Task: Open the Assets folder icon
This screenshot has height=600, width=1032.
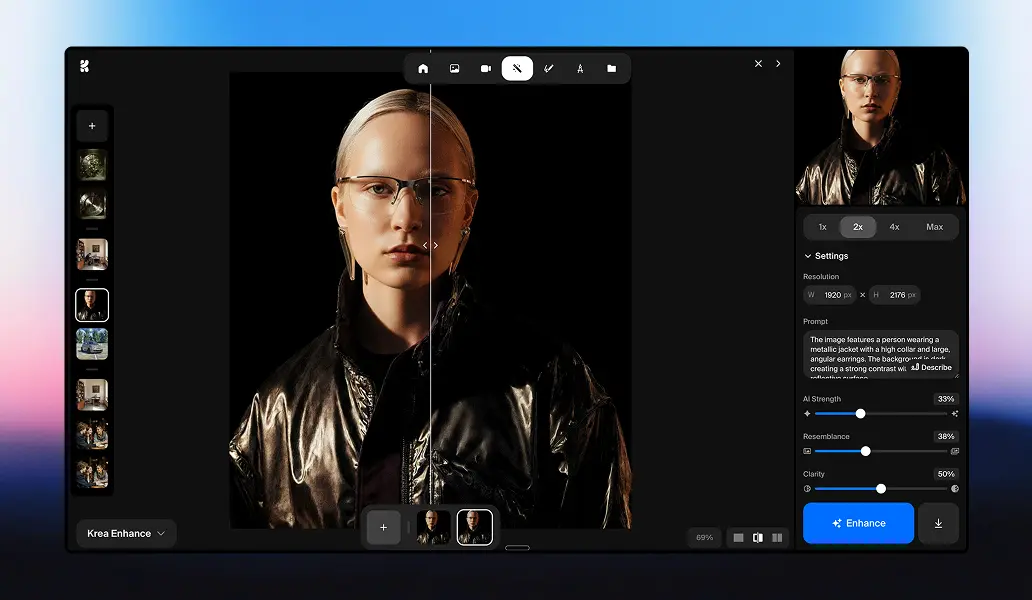Action: tap(611, 68)
